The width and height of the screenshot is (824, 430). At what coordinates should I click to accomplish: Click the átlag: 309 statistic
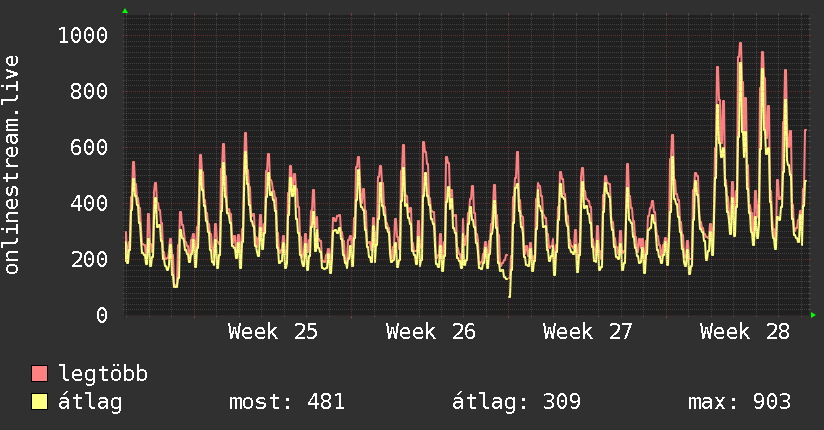(x=517, y=402)
